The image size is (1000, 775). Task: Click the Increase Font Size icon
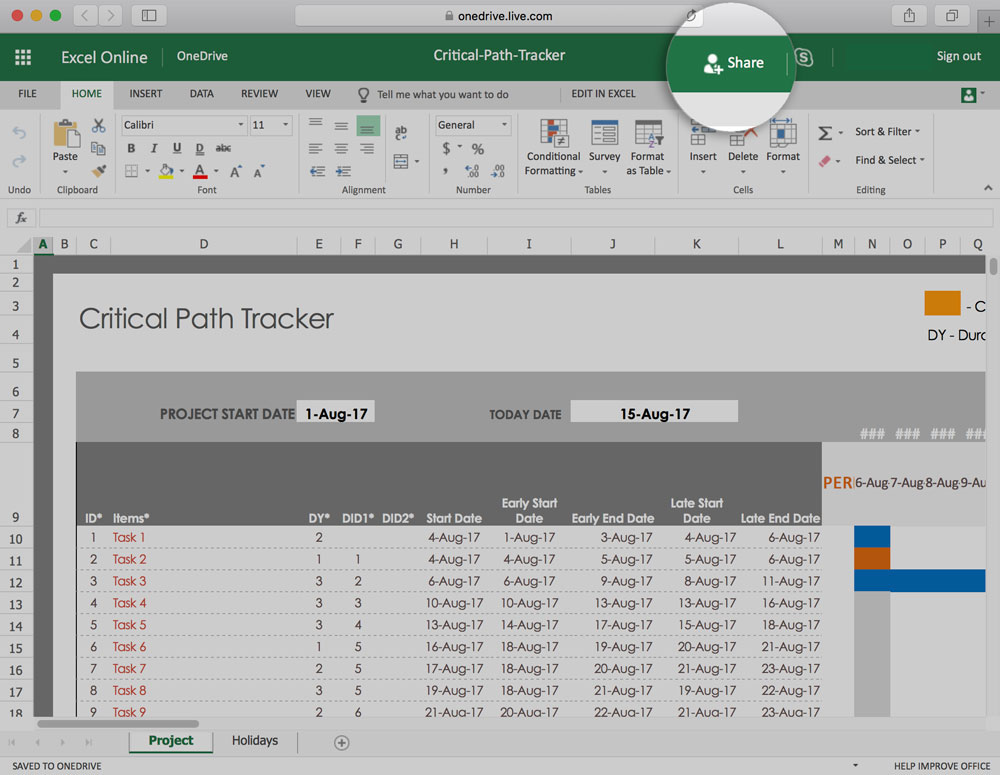pyautogui.click(x=235, y=170)
